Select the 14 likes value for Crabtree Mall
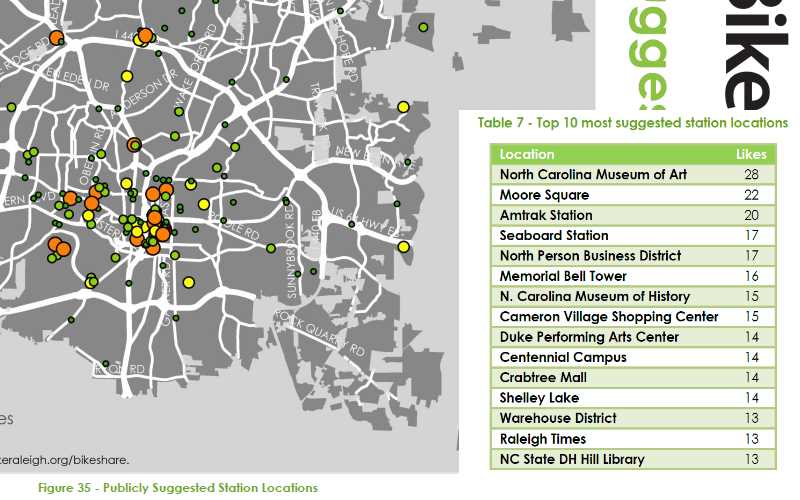 [752, 378]
